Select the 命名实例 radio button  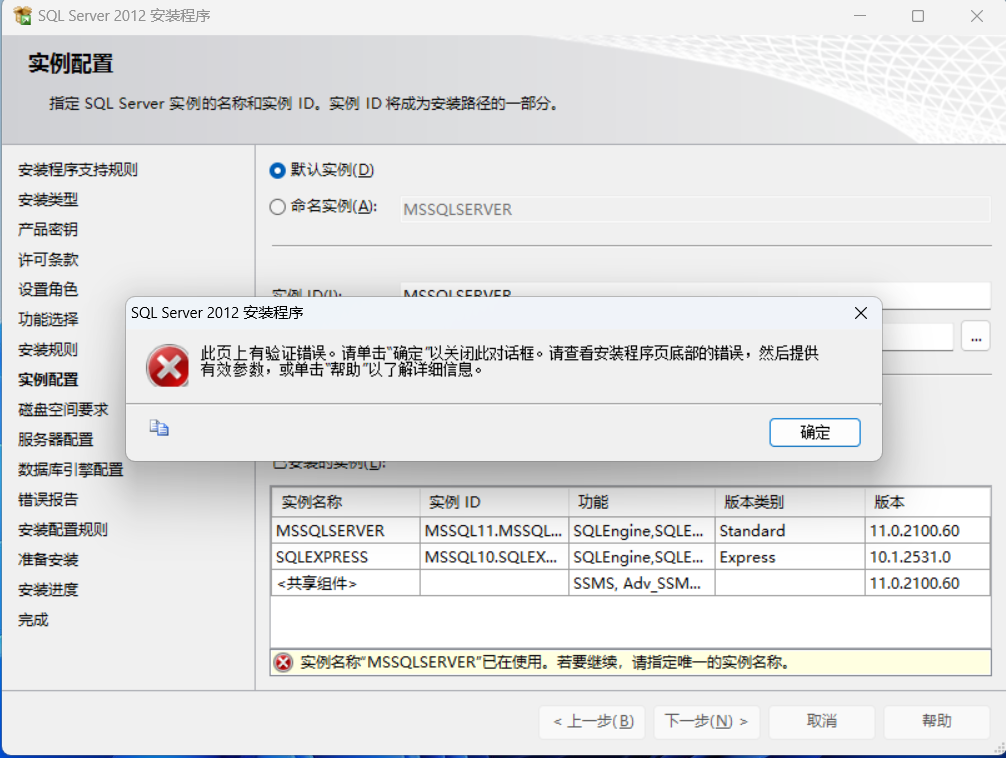277,207
